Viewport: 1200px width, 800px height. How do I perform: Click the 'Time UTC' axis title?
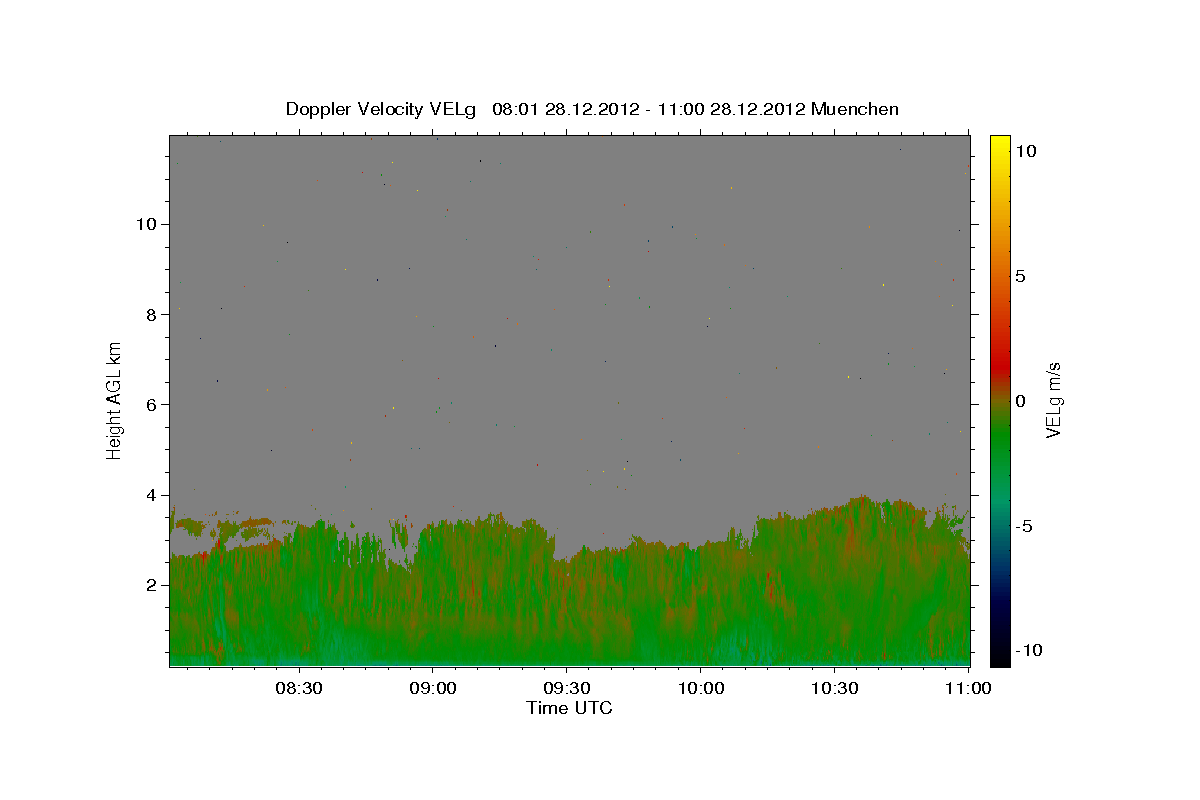tap(569, 708)
